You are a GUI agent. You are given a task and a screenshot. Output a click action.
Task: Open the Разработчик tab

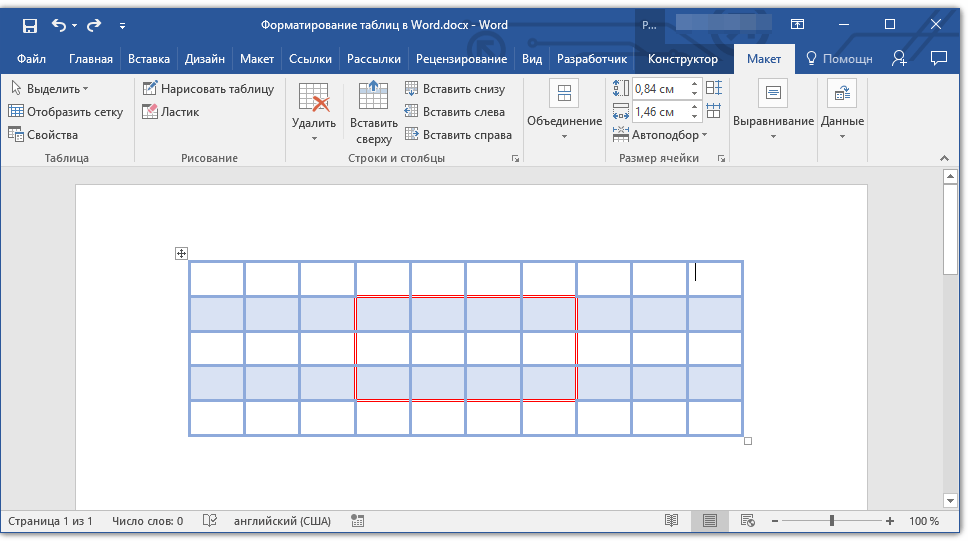point(591,59)
